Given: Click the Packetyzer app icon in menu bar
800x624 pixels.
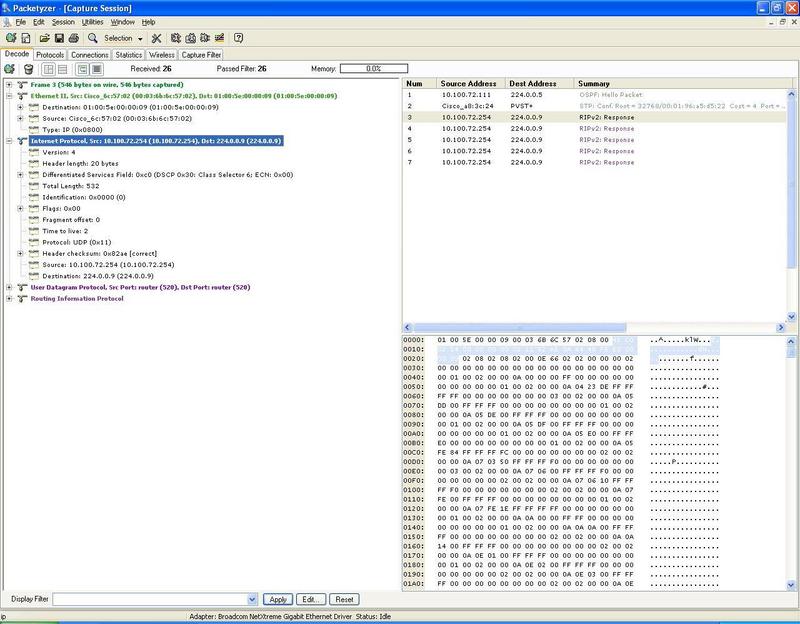Looking at the screenshot, I should coord(7,22).
